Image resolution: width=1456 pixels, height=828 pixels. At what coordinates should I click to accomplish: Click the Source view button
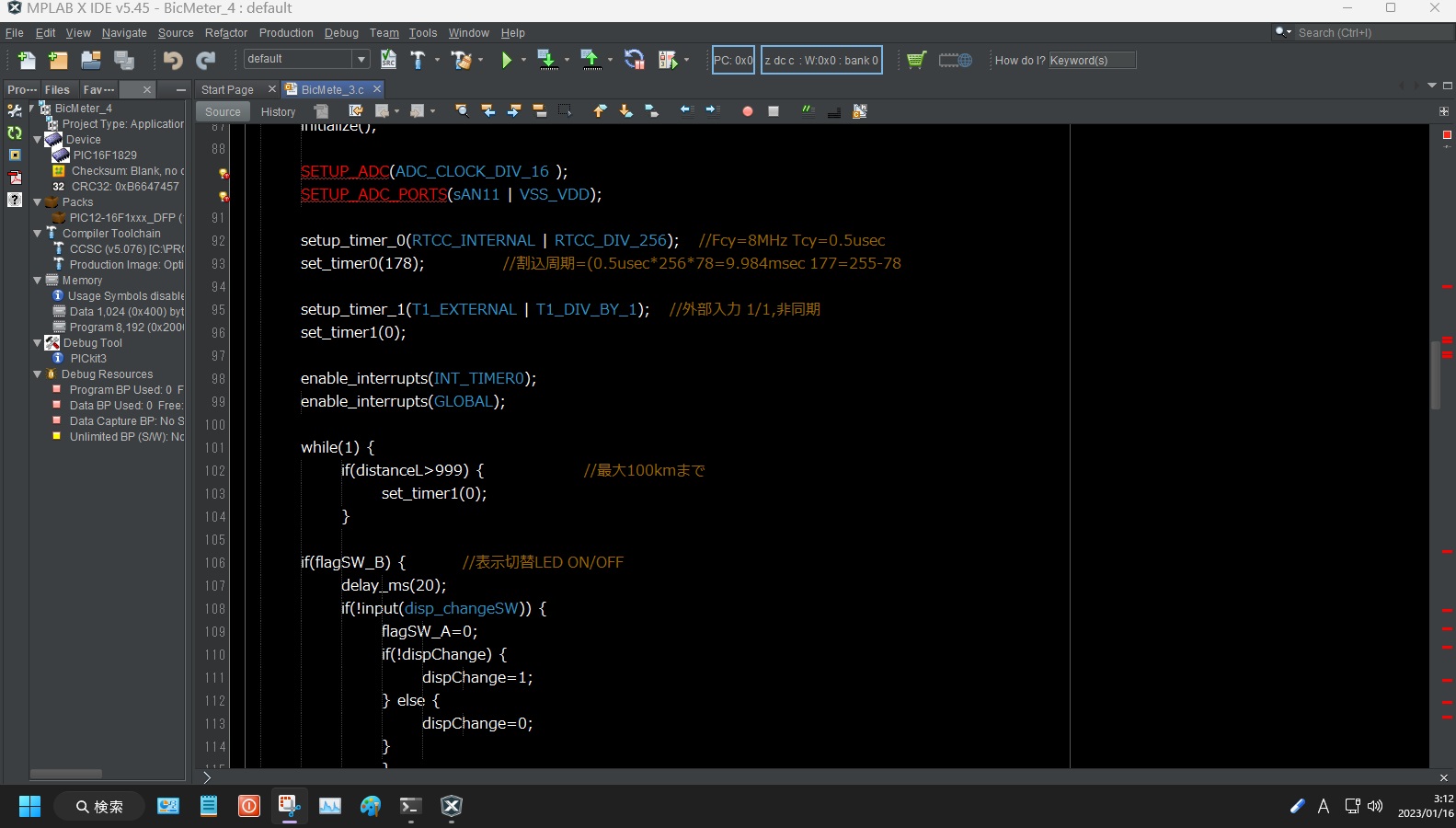[x=223, y=111]
